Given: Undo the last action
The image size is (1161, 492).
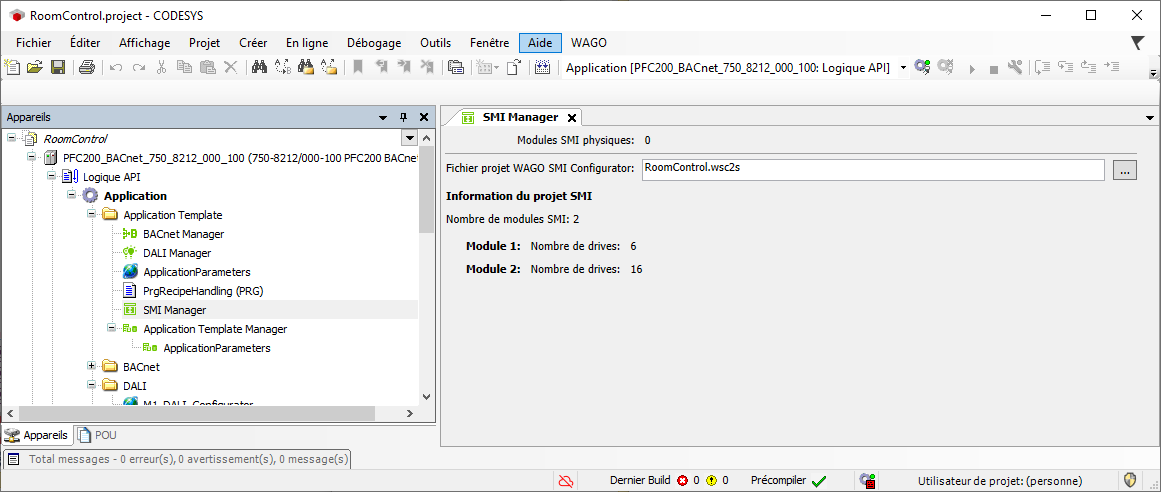Looking at the screenshot, I should [116, 67].
